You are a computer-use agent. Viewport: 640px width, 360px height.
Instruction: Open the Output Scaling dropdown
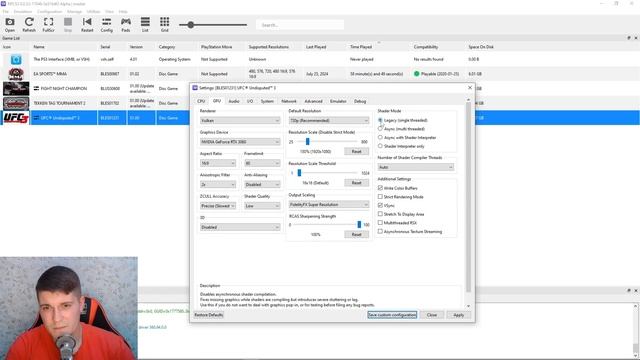pos(329,204)
